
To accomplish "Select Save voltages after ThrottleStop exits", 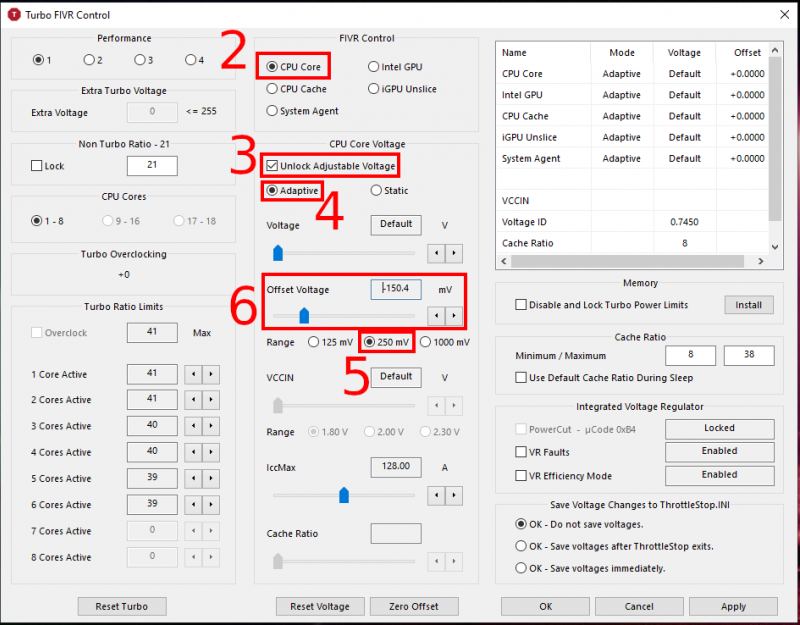I will pyautogui.click(x=614, y=546).
